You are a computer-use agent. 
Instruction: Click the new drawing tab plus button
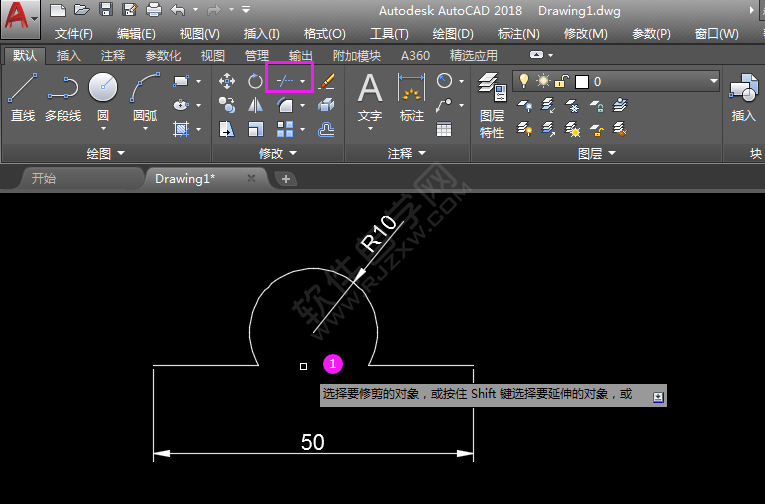286,178
